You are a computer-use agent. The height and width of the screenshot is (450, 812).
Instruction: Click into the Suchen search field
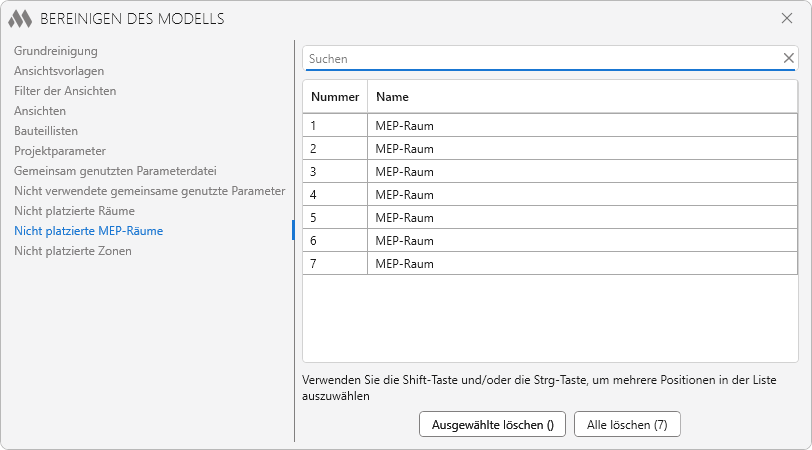pos(540,59)
